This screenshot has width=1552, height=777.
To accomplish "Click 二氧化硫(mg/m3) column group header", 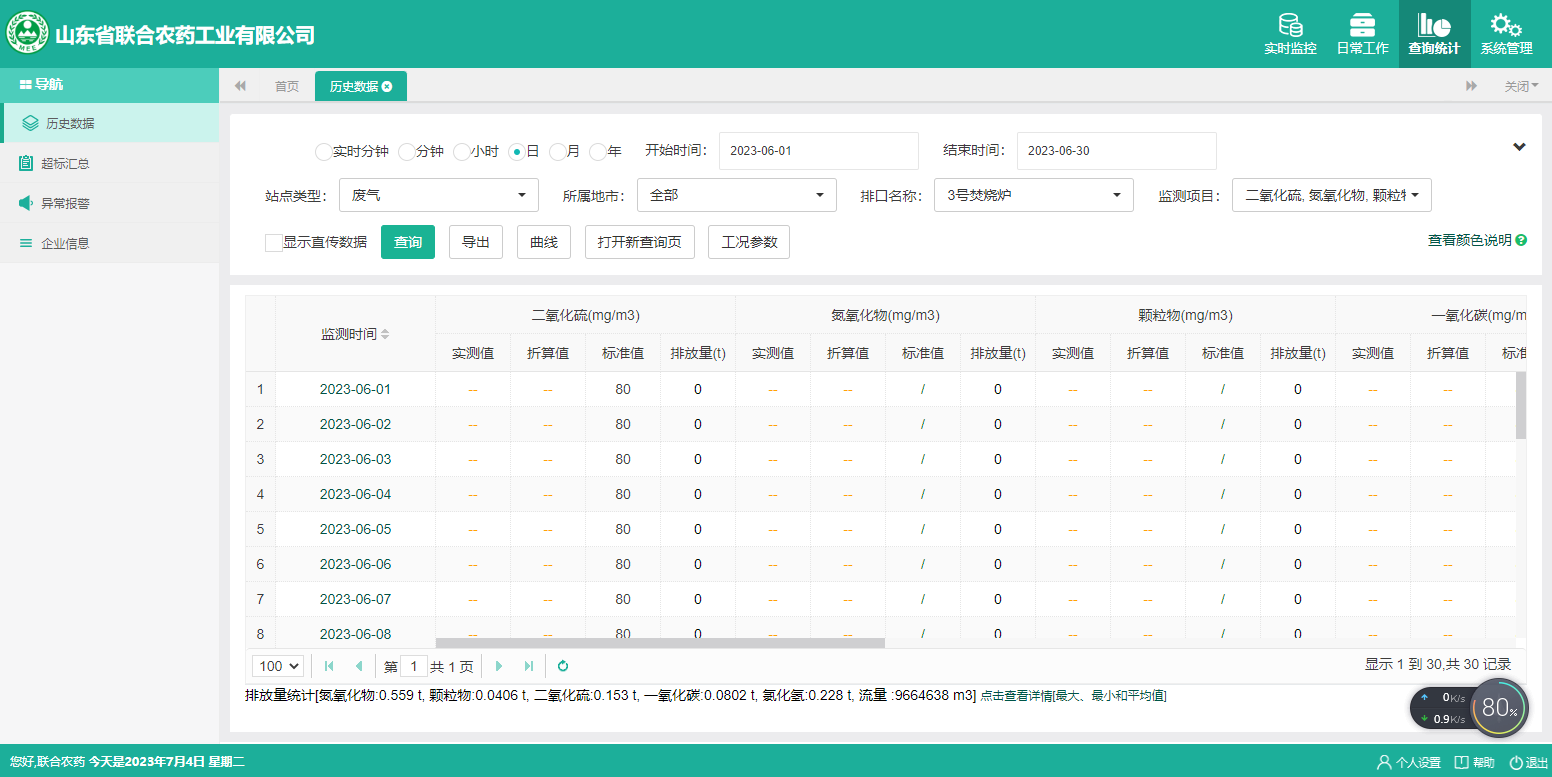I will [x=585, y=315].
